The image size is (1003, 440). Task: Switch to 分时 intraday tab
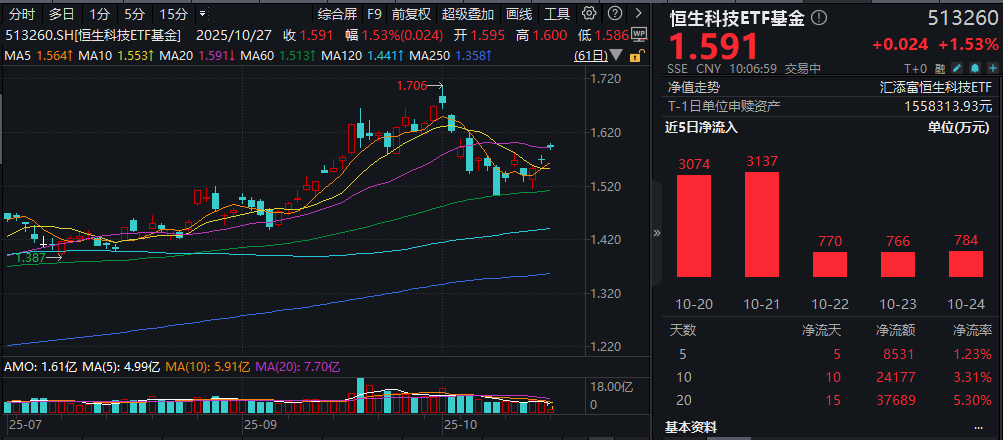(x=21, y=15)
